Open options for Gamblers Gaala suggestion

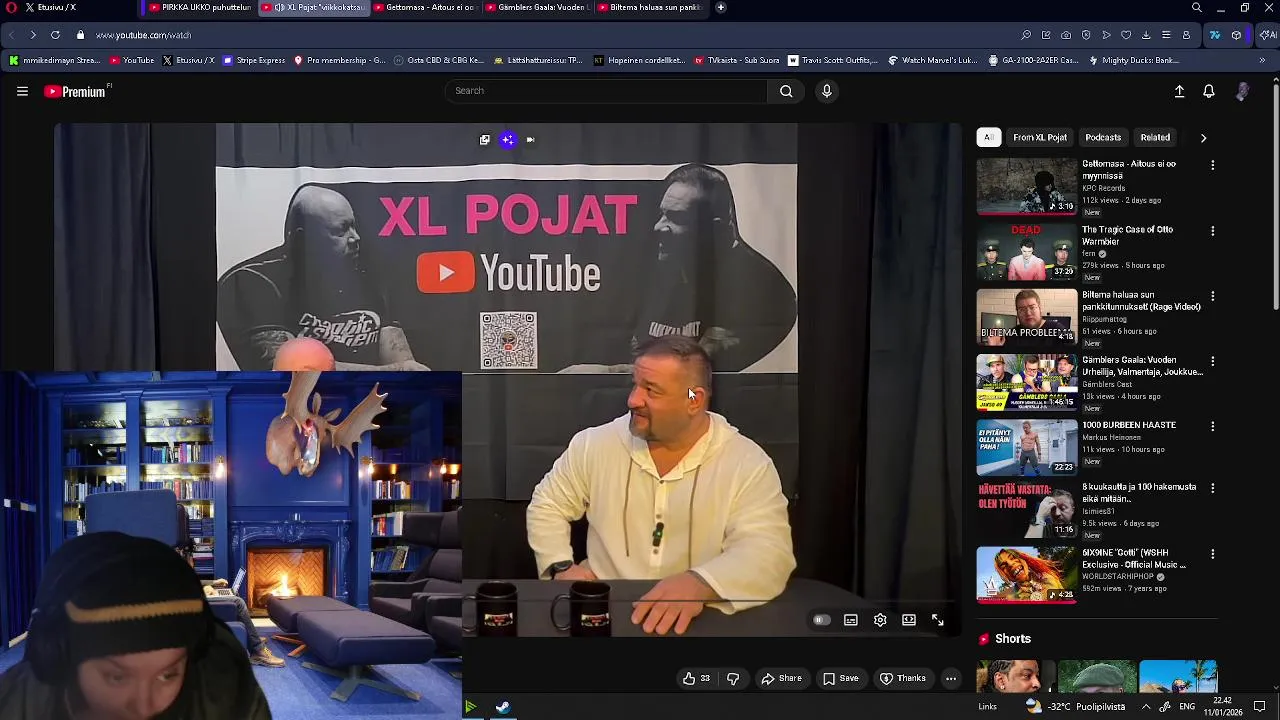[x=1213, y=361]
